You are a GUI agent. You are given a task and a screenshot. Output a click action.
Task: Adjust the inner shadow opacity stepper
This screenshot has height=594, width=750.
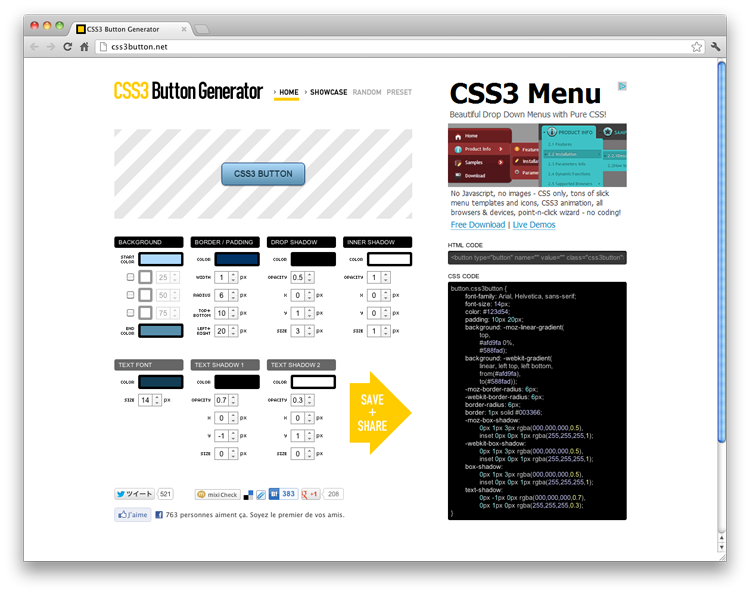click(386, 277)
